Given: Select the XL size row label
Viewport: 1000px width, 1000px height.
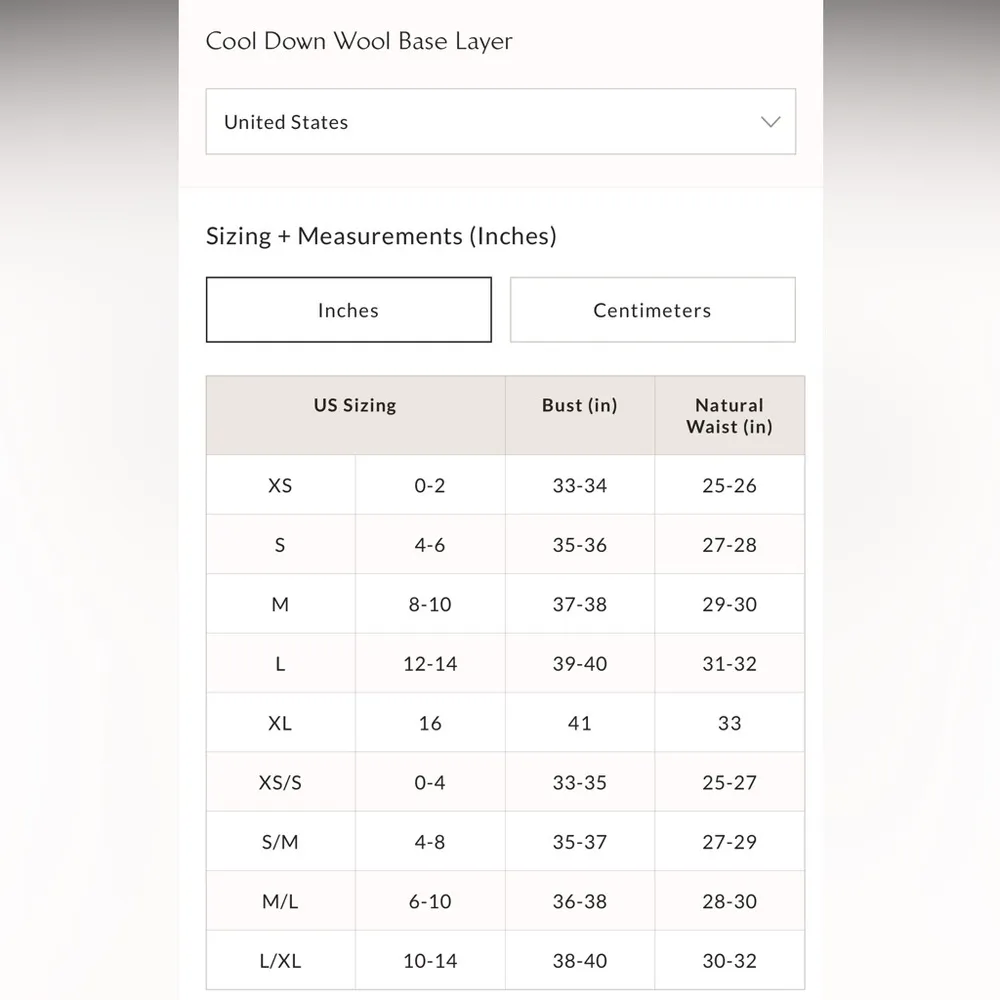Looking at the screenshot, I should click(280, 723).
